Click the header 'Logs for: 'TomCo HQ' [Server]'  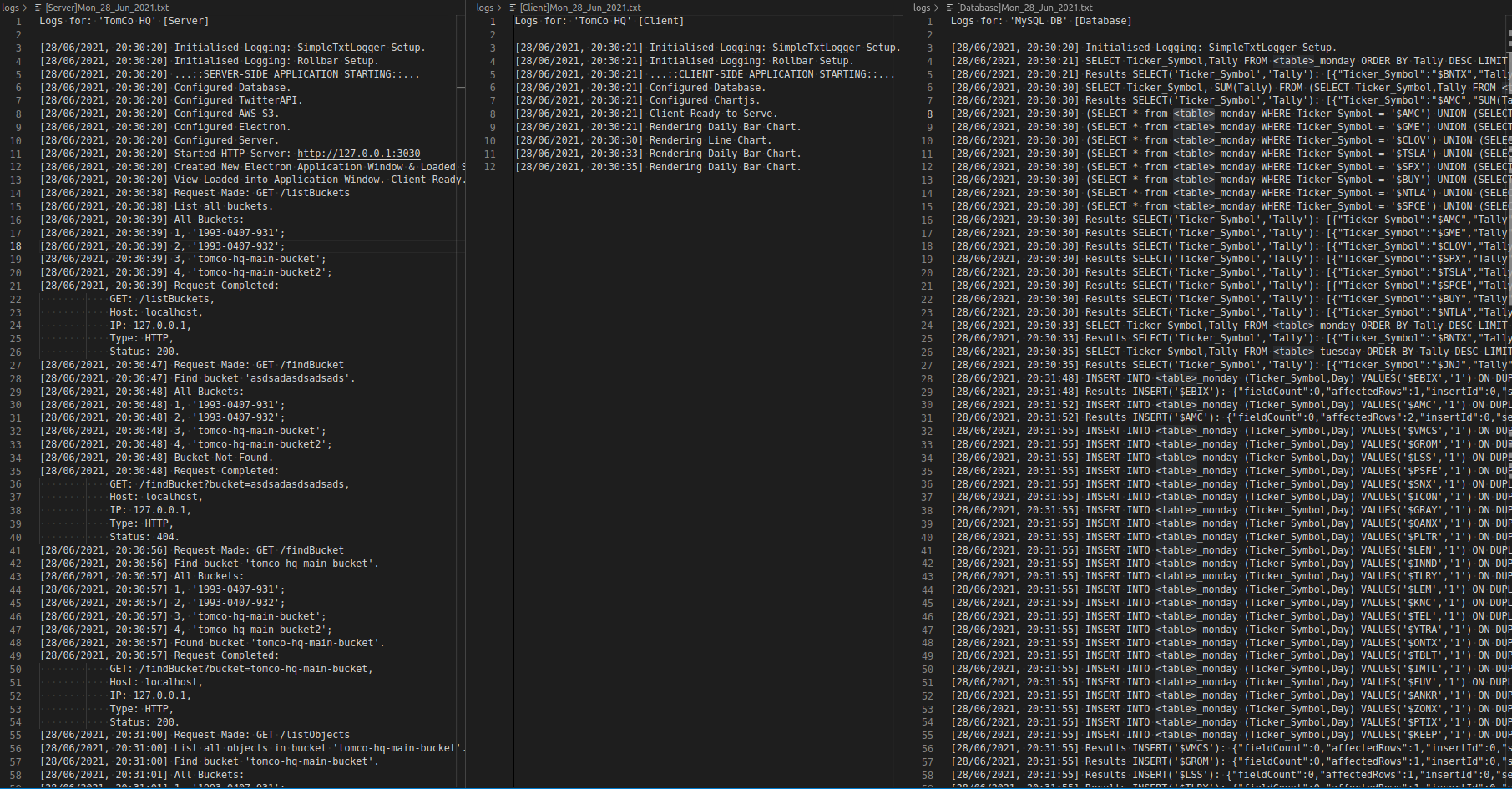pyautogui.click(x=124, y=21)
